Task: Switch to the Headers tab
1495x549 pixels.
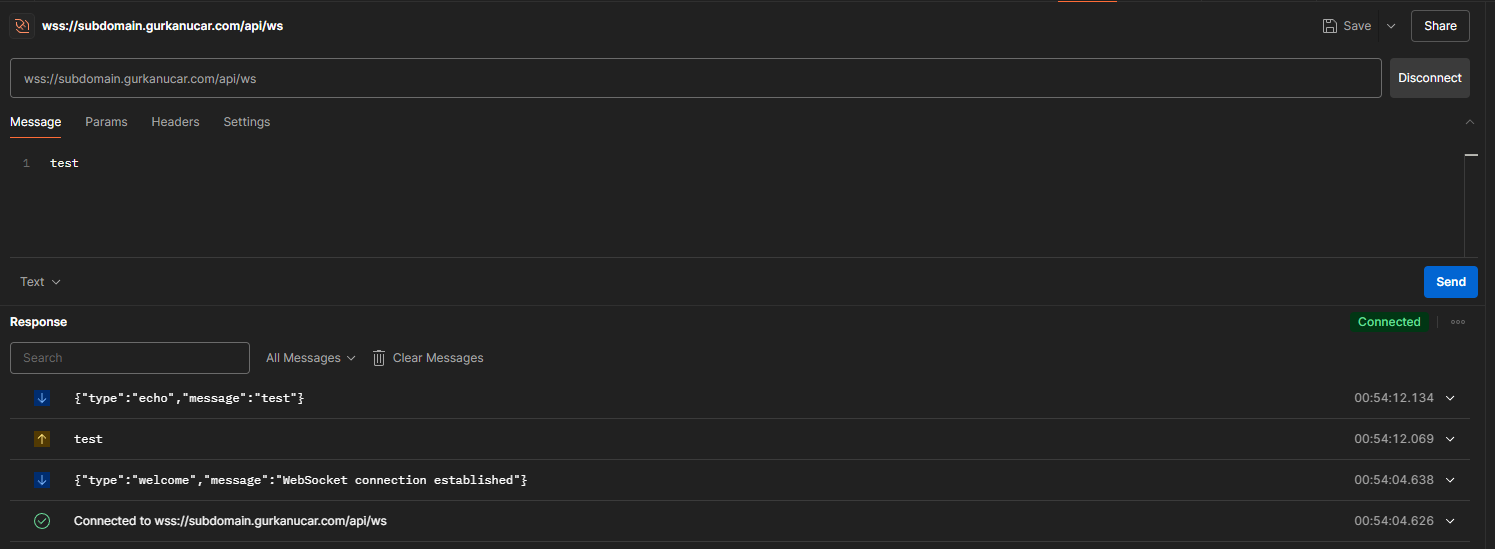Action: coord(175,122)
